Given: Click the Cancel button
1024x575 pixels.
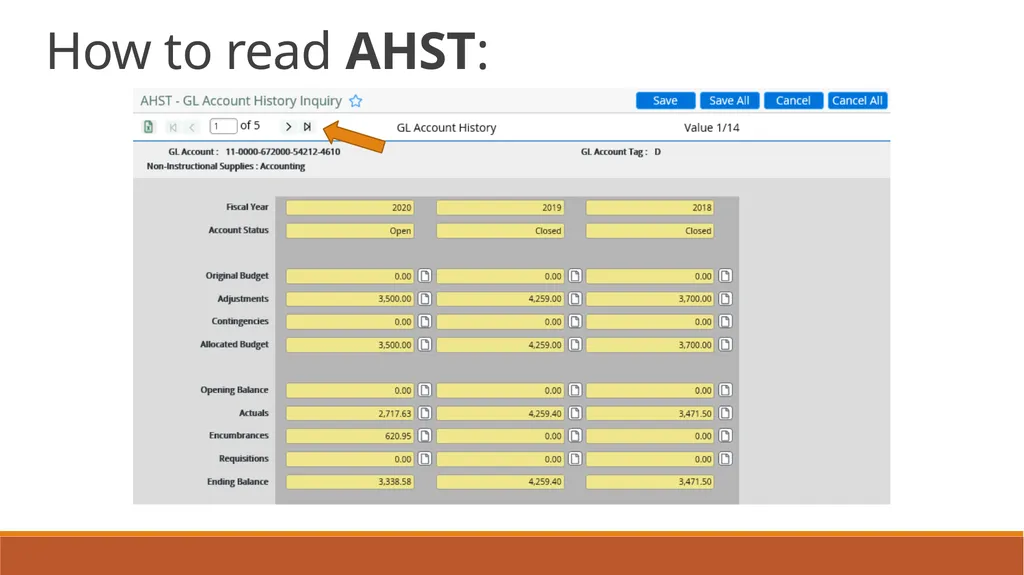Looking at the screenshot, I should point(793,101).
